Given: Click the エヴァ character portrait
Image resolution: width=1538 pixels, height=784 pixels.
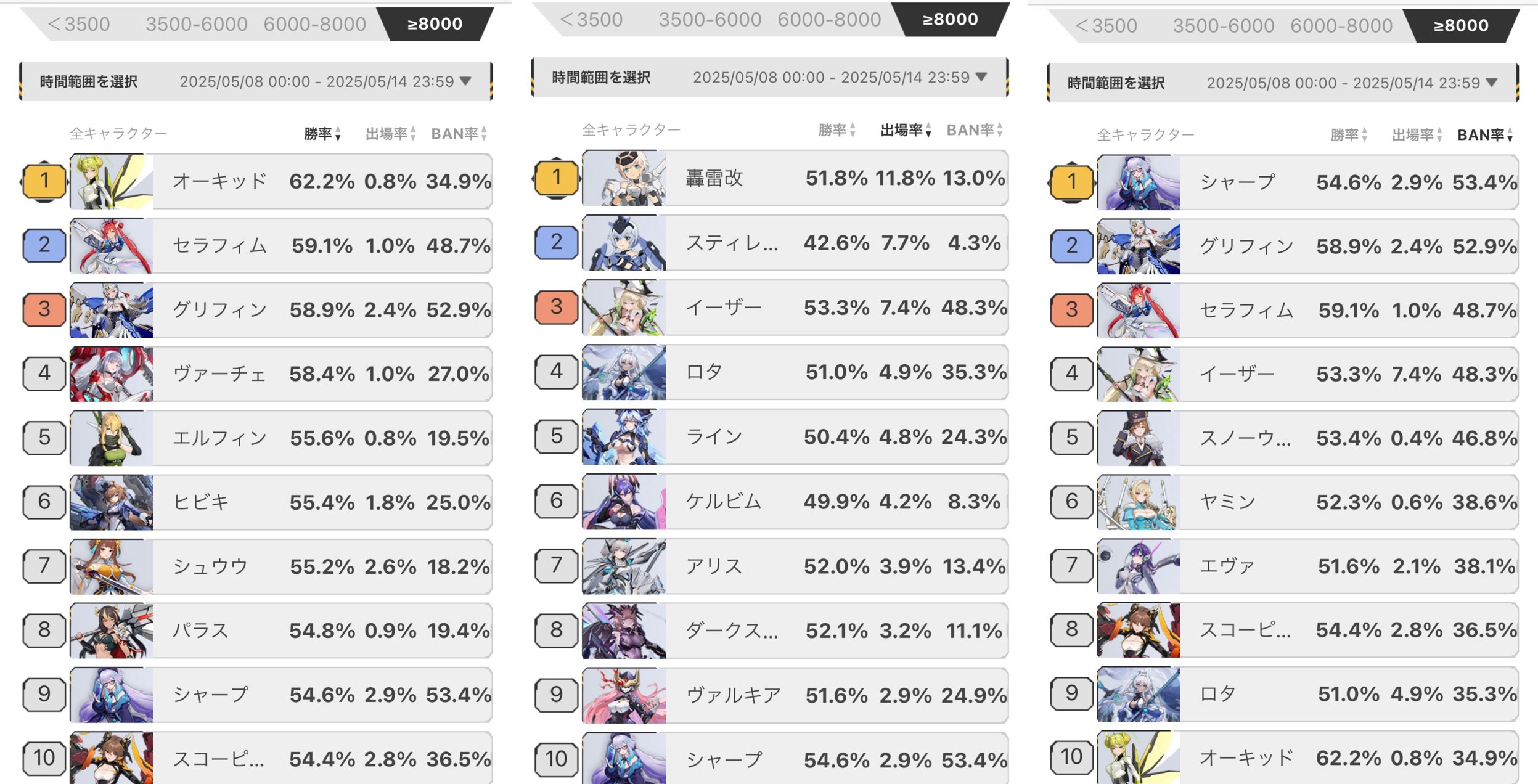Looking at the screenshot, I should pos(1139,566).
